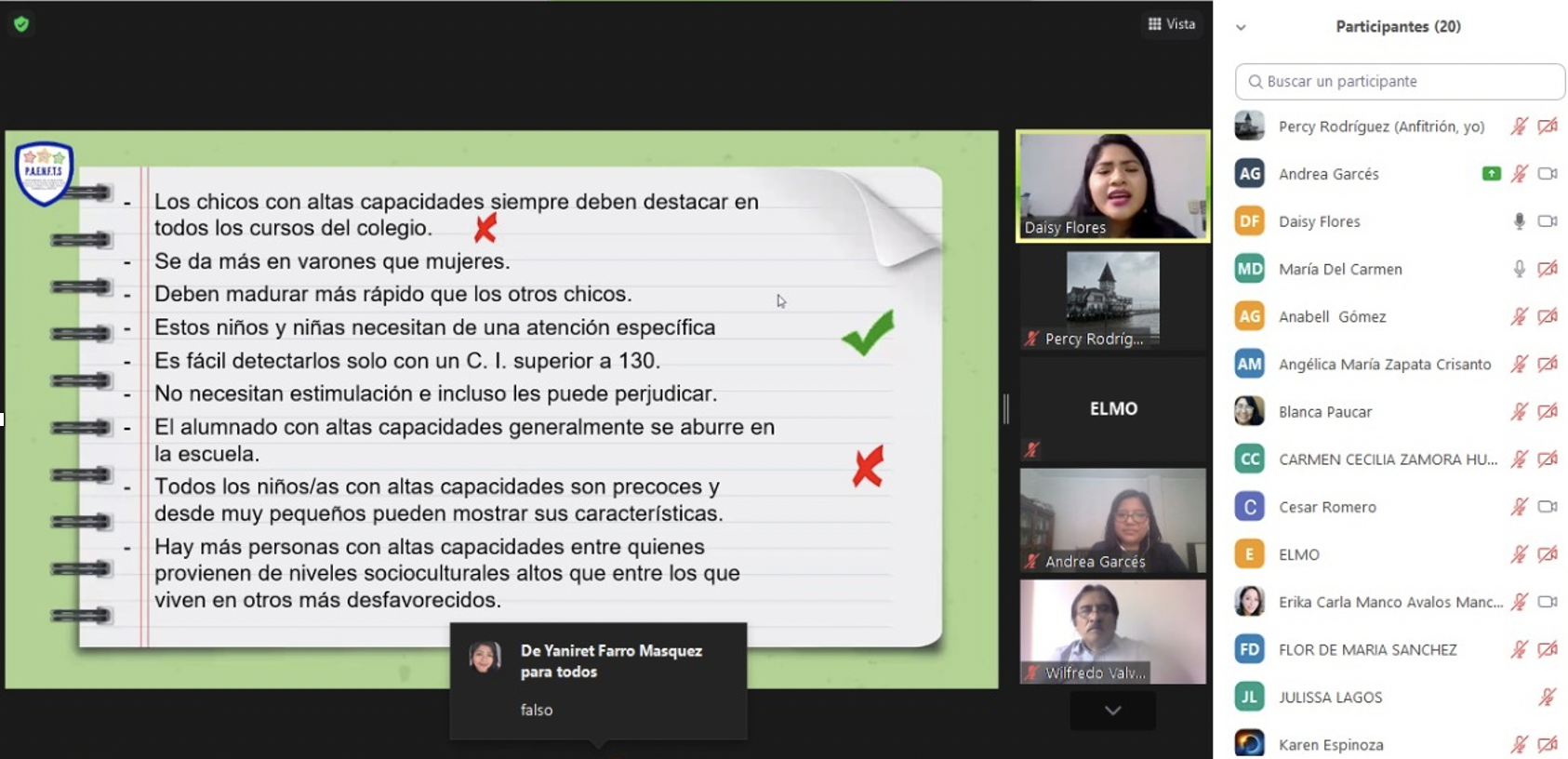Toggle JULISSA LAGOS's muted microphone icon
Screen dimensions: 1568x759
click(1548, 697)
